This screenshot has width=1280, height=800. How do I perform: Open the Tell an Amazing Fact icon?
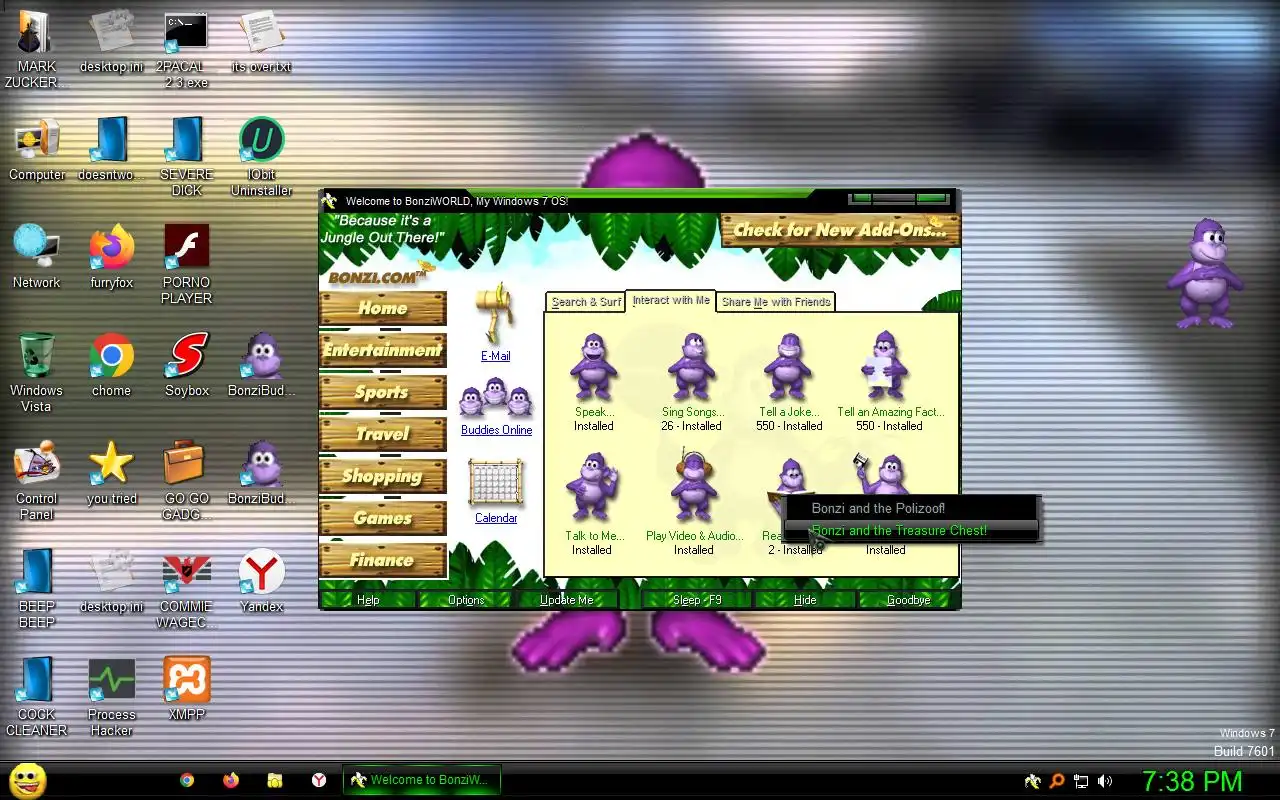coord(886,367)
